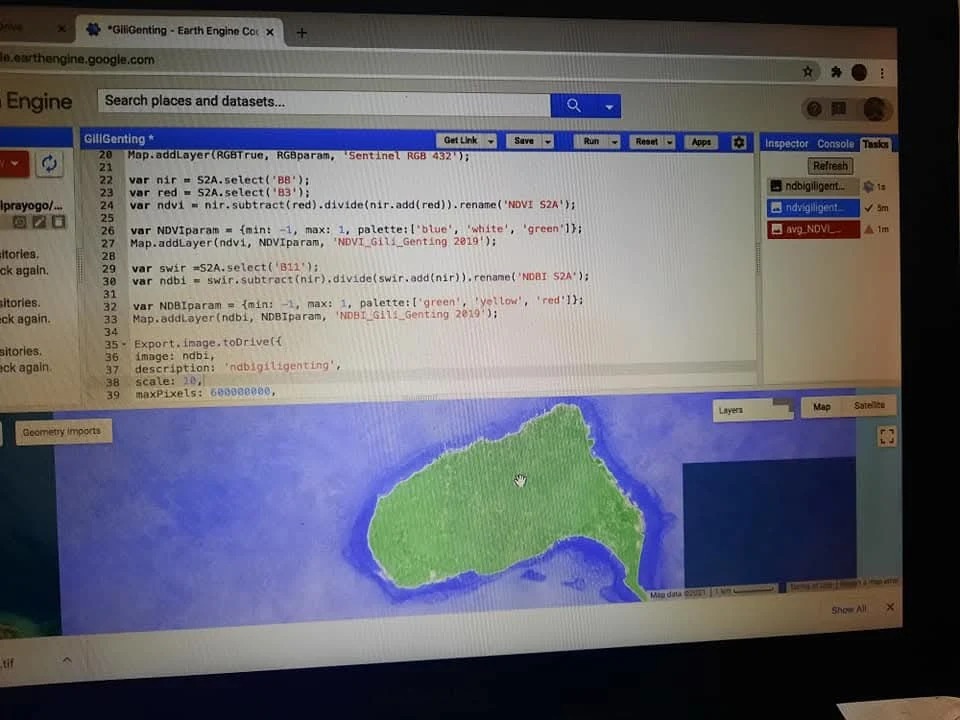Click the repository edit pencil icon
The height and width of the screenshot is (720, 960).
pos(39,222)
